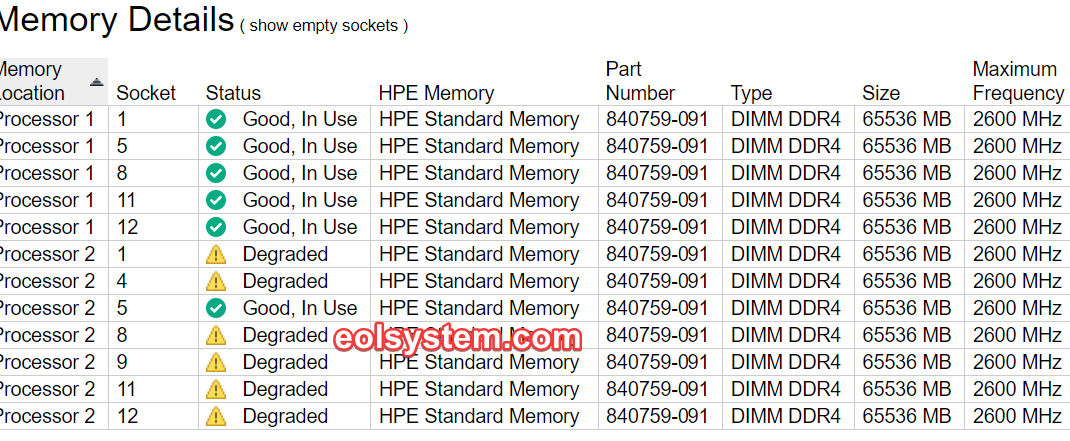
Task: Select Degraded status text for Processor 2 socket 11
Action: [x=285, y=389]
